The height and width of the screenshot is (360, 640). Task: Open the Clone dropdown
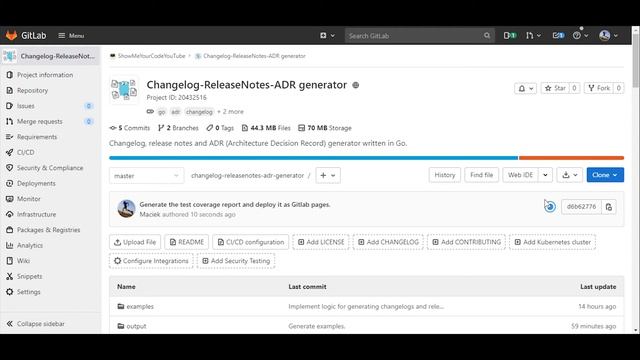coord(605,175)
